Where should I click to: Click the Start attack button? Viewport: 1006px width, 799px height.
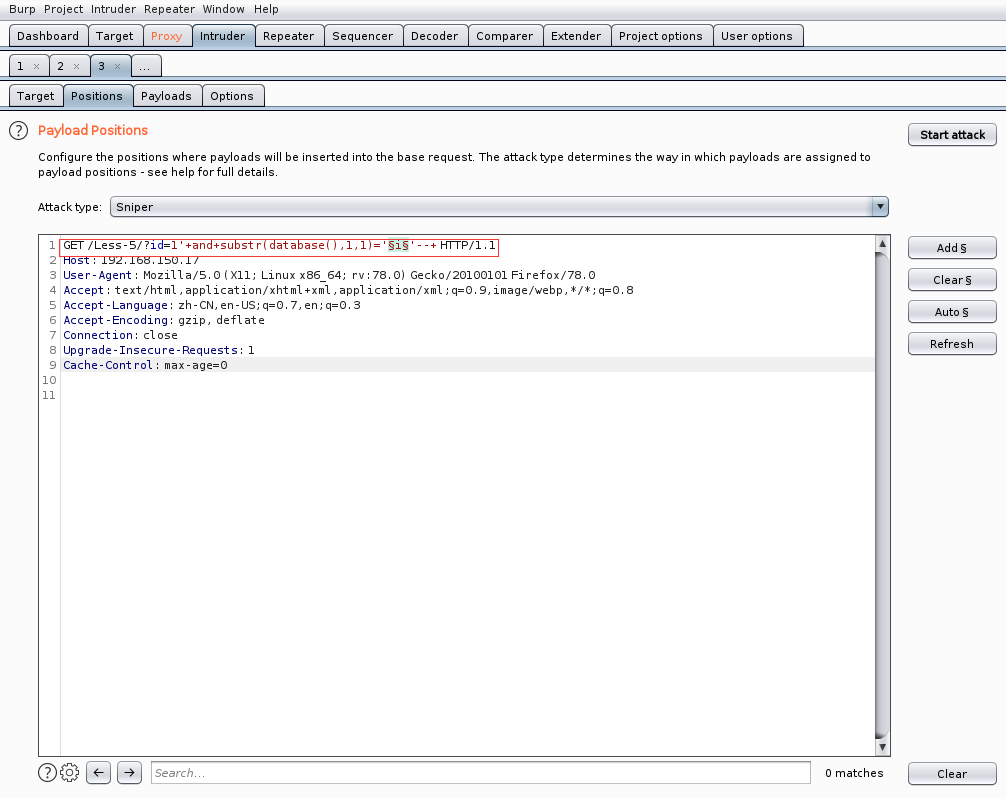coord(952,135)
